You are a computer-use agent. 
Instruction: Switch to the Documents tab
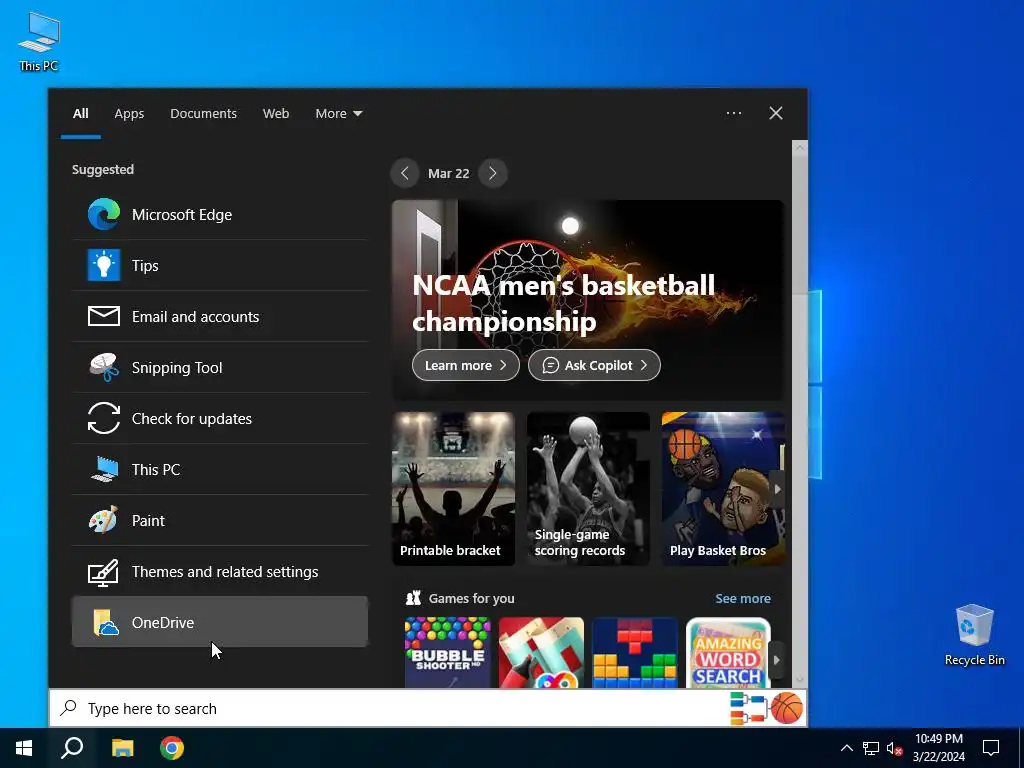point(203,114)
